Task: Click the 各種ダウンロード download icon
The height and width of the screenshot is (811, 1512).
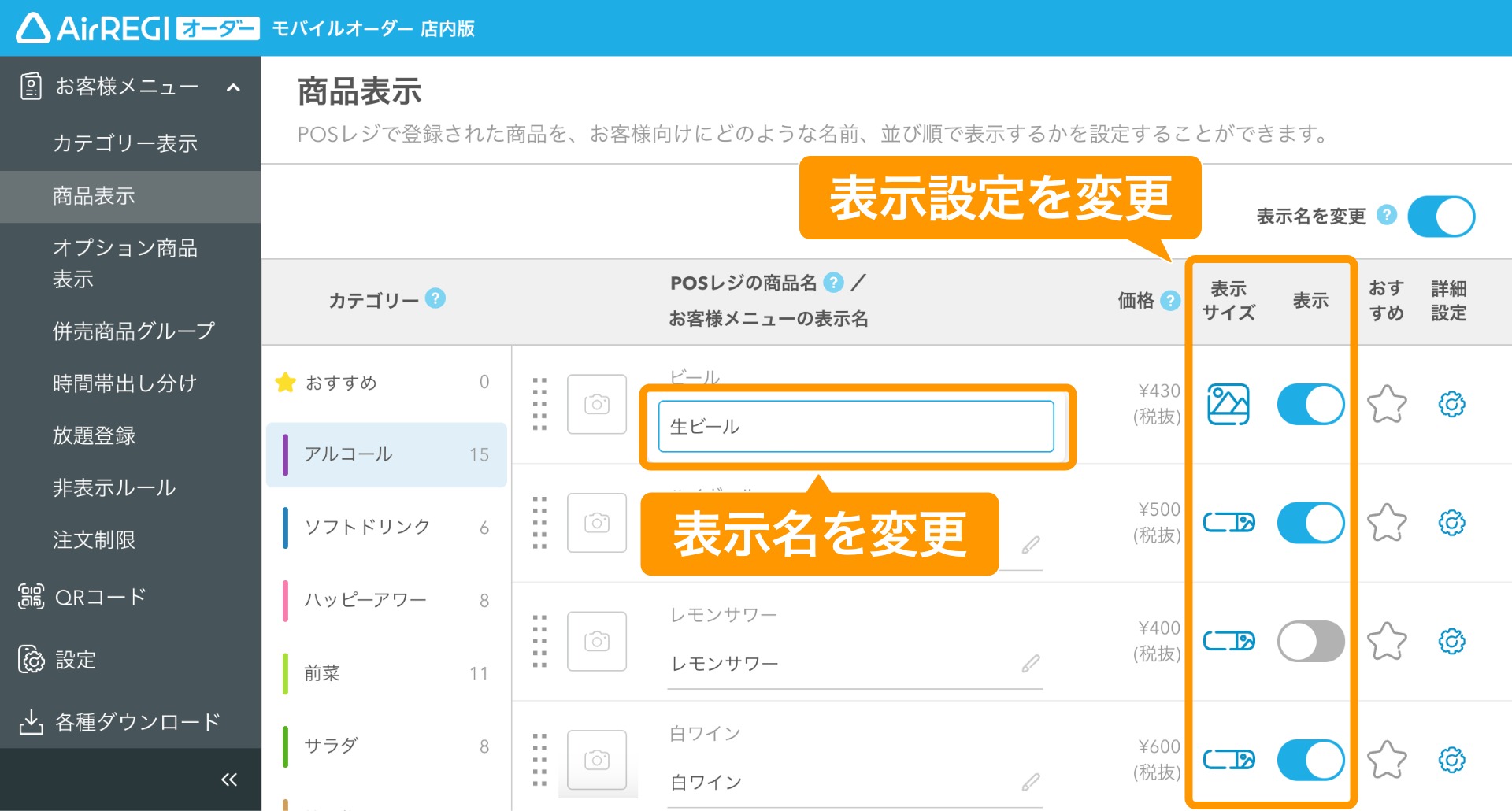Action: (x=31, y=721)
